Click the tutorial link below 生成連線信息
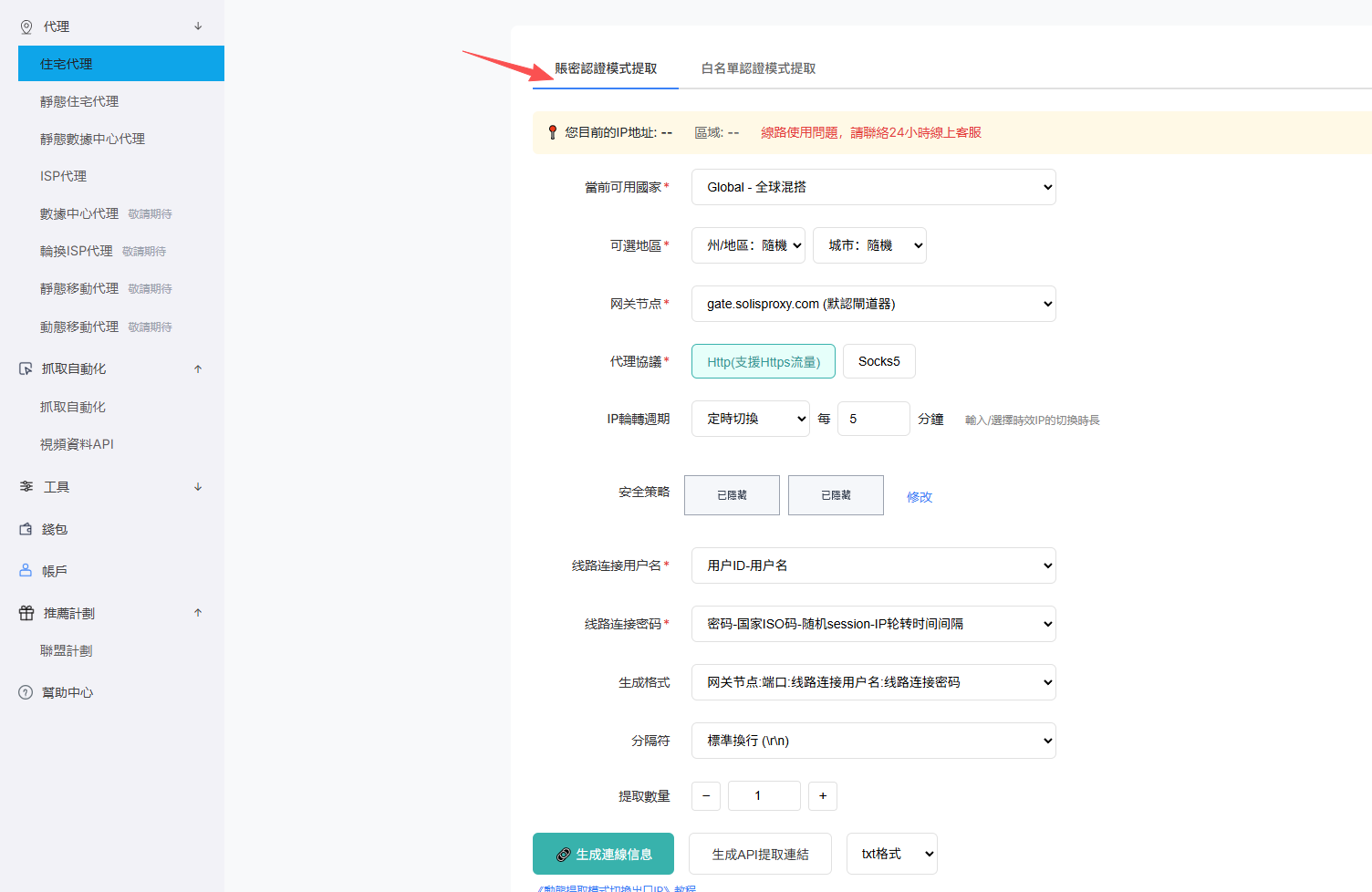 coord(616,887)
